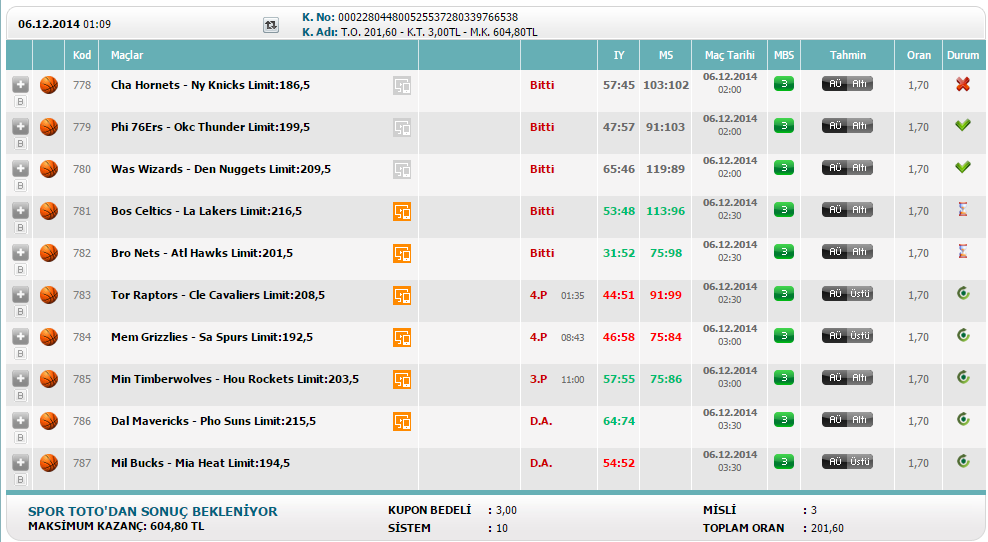The image size is (988, 542).
Task: Click the green MBS 3 badge on Dal Mavericks row
Action: [x=784, y=420]
